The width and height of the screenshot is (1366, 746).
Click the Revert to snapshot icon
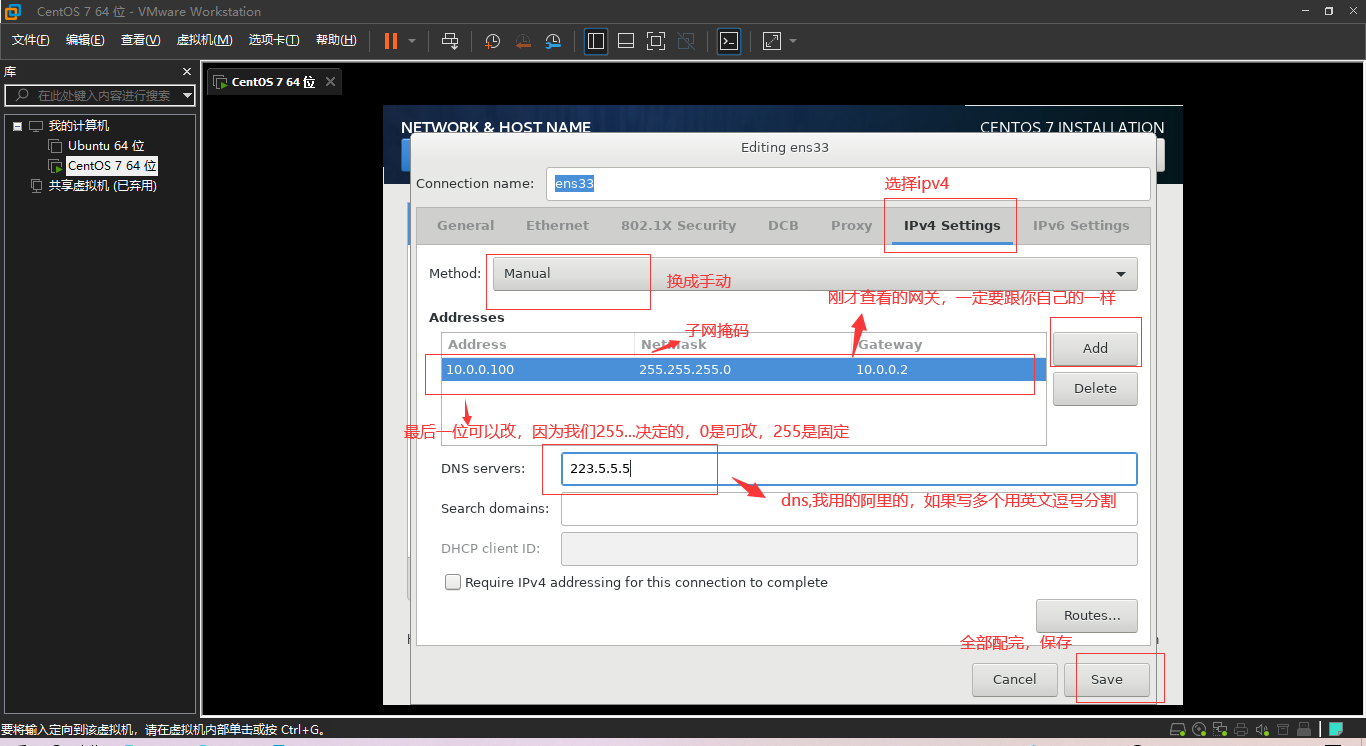523,41
